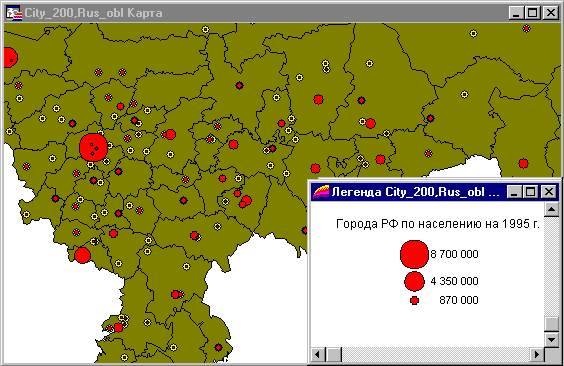Minimize the City_200,Rus_obl Карта window
564x366 pixels.
[x=517, y=13]
